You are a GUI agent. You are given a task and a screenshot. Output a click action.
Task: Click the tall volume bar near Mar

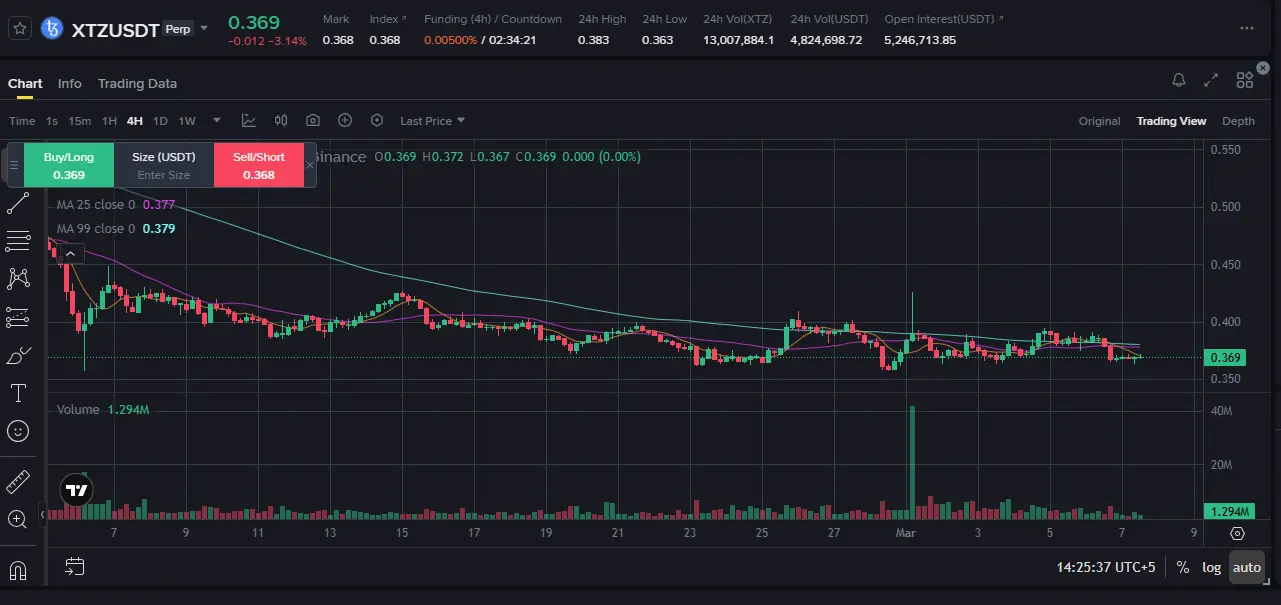[x=913, y=462]
